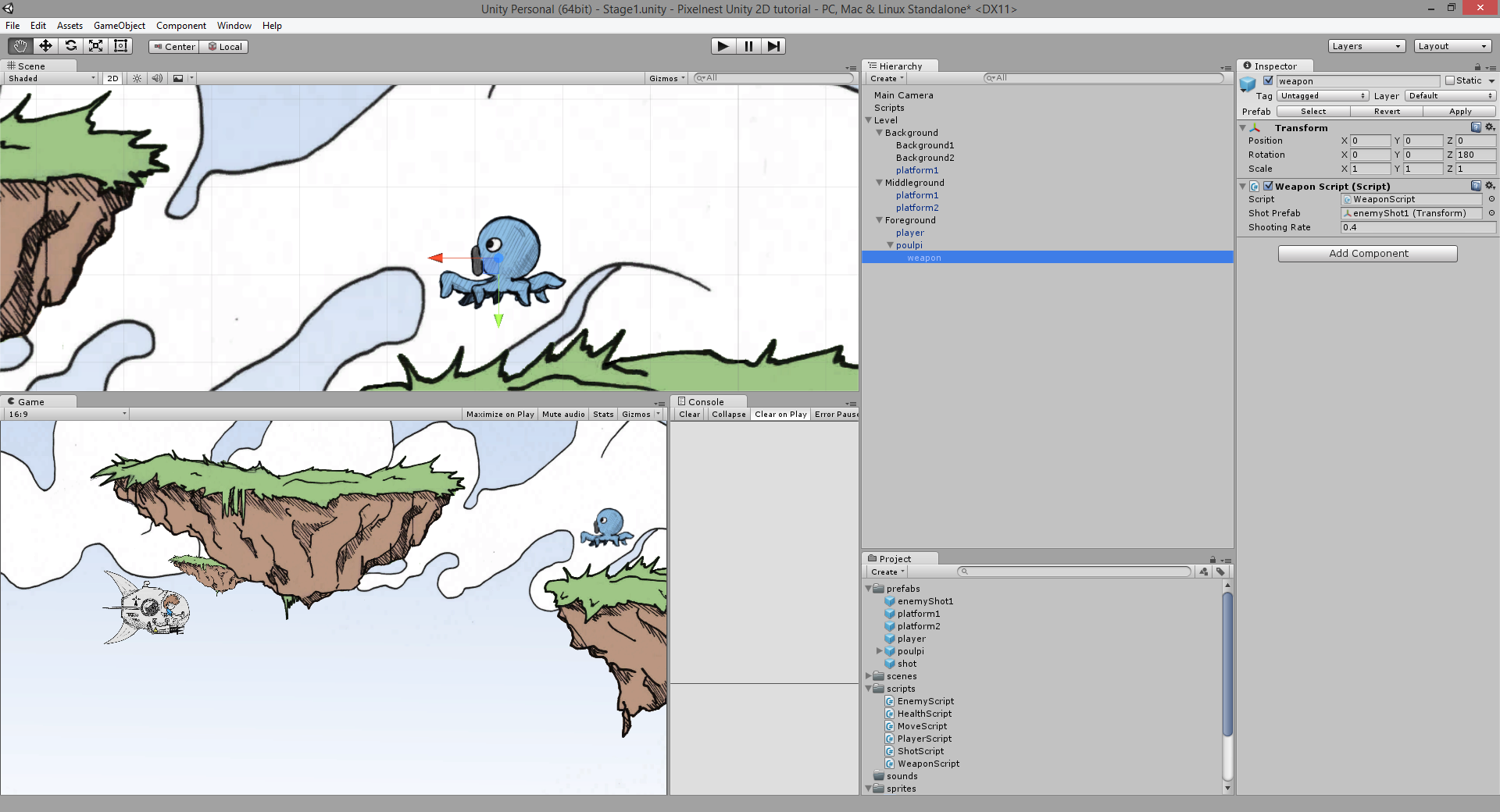This screenshot has width=1500, height=812.
Task: Toggle Center pivot mode
Action: [174, 47]
